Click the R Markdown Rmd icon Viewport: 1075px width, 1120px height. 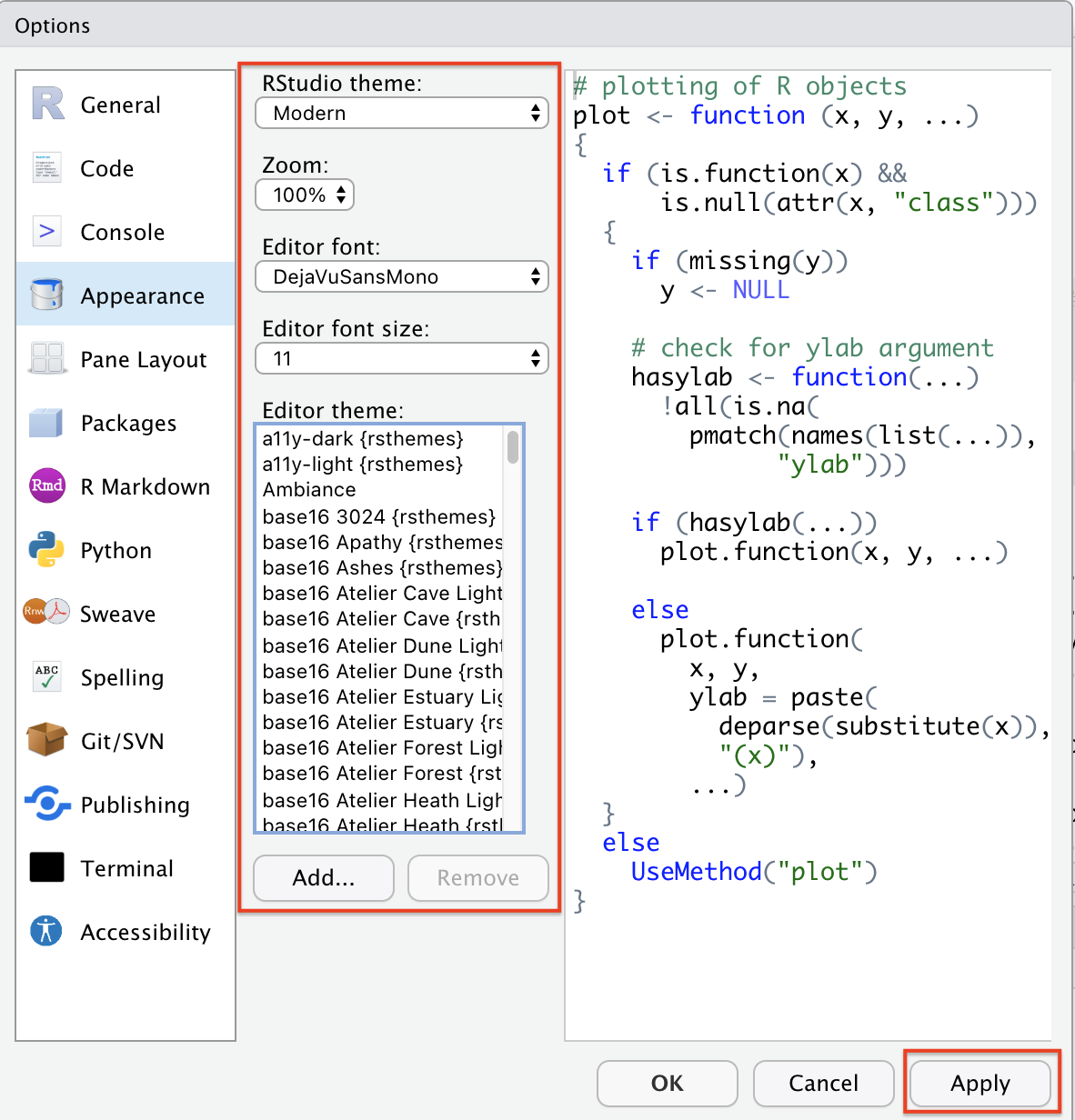tap(47, 485)
